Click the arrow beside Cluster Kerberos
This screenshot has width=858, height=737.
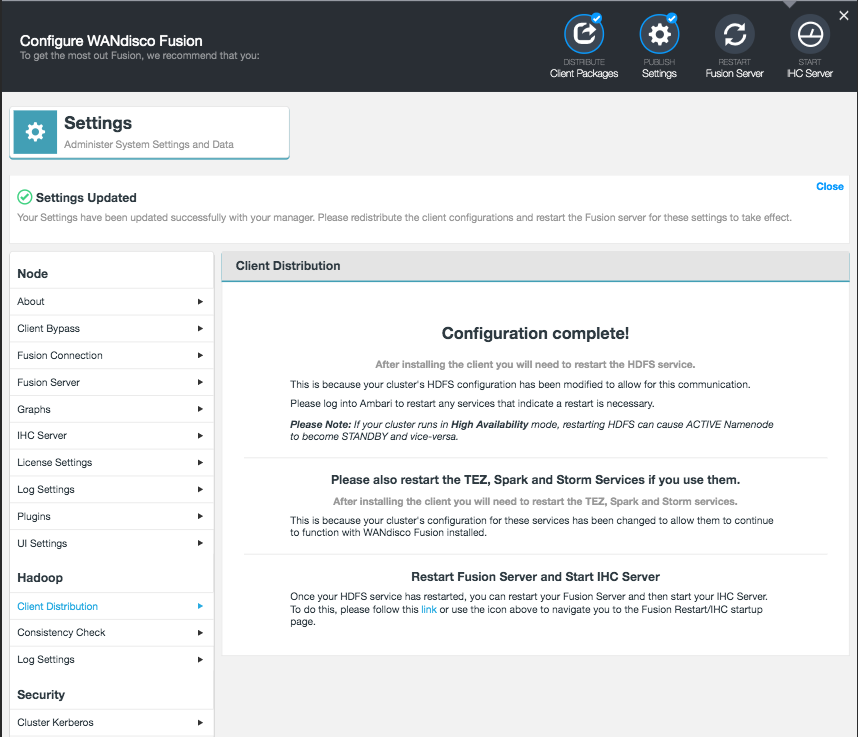[x=200, y=722]
